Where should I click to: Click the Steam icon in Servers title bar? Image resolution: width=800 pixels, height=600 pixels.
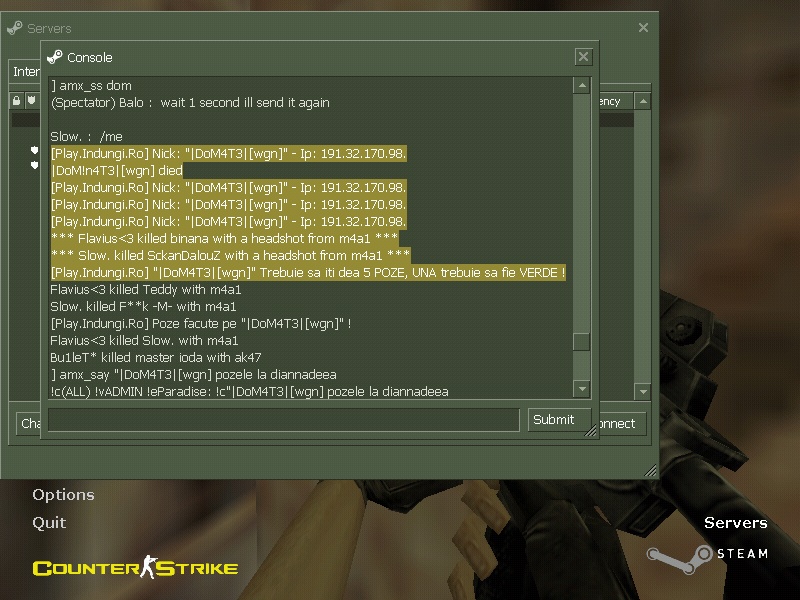coord(15,28)
